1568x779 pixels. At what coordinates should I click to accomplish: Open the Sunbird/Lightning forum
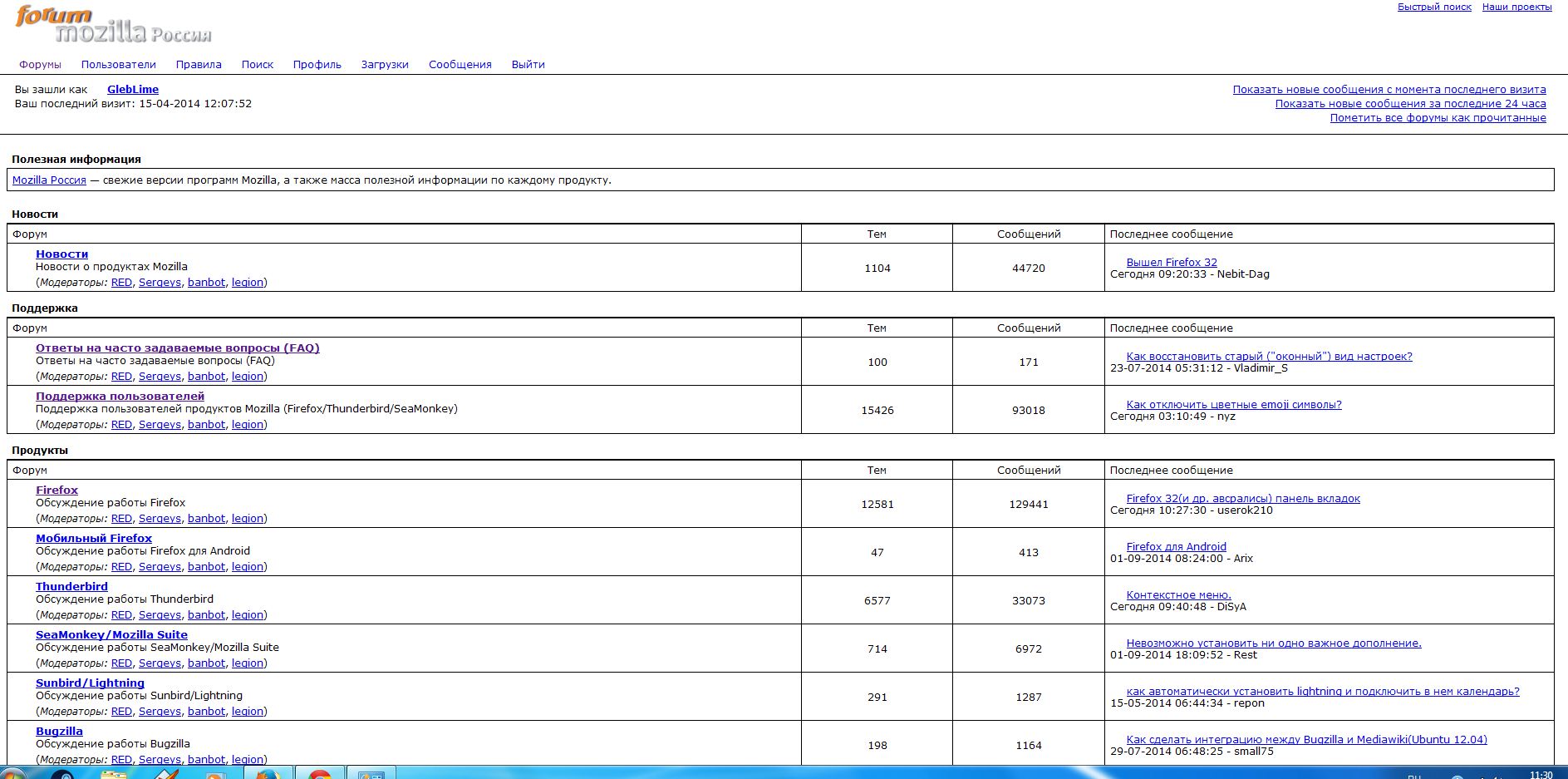(x=90, y=683)
